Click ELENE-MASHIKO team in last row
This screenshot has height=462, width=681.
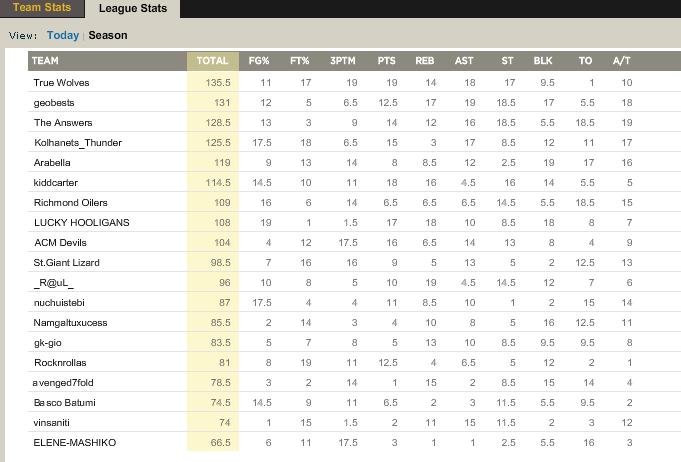75,443
